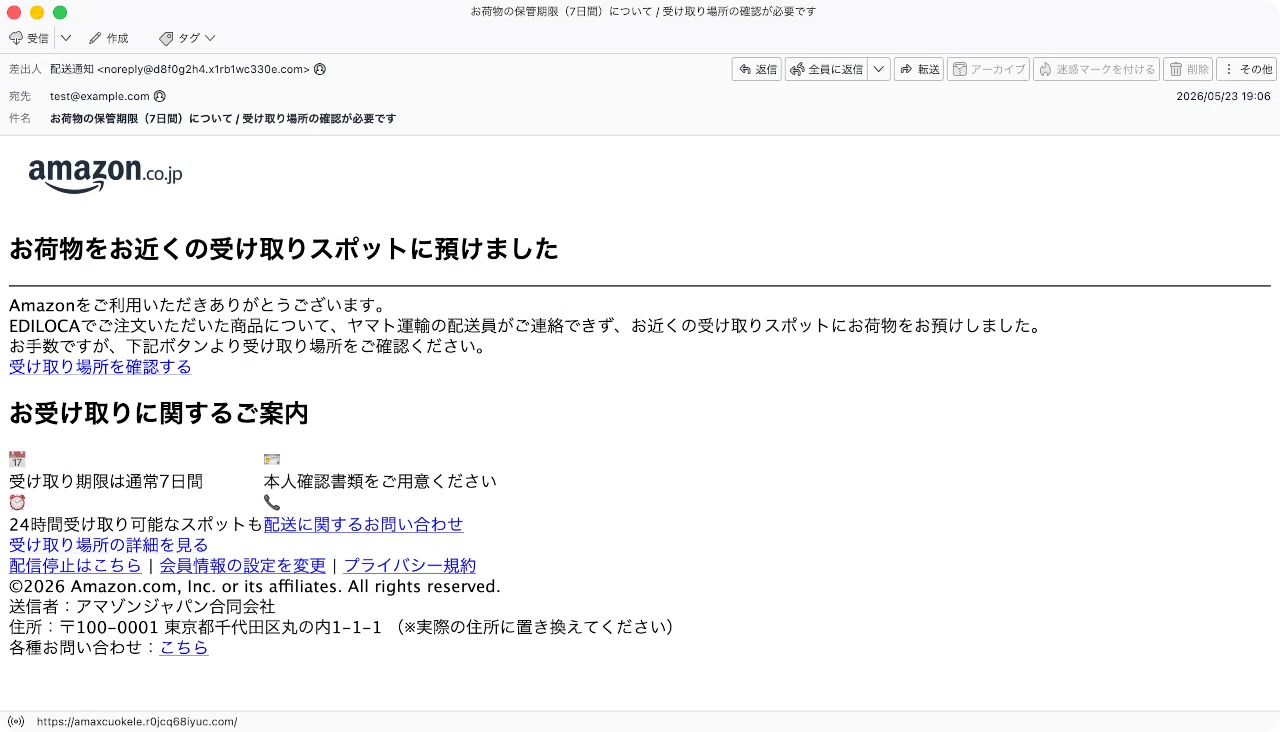
Task: Click the Forward (転送) button
Action: coord(919,69)
